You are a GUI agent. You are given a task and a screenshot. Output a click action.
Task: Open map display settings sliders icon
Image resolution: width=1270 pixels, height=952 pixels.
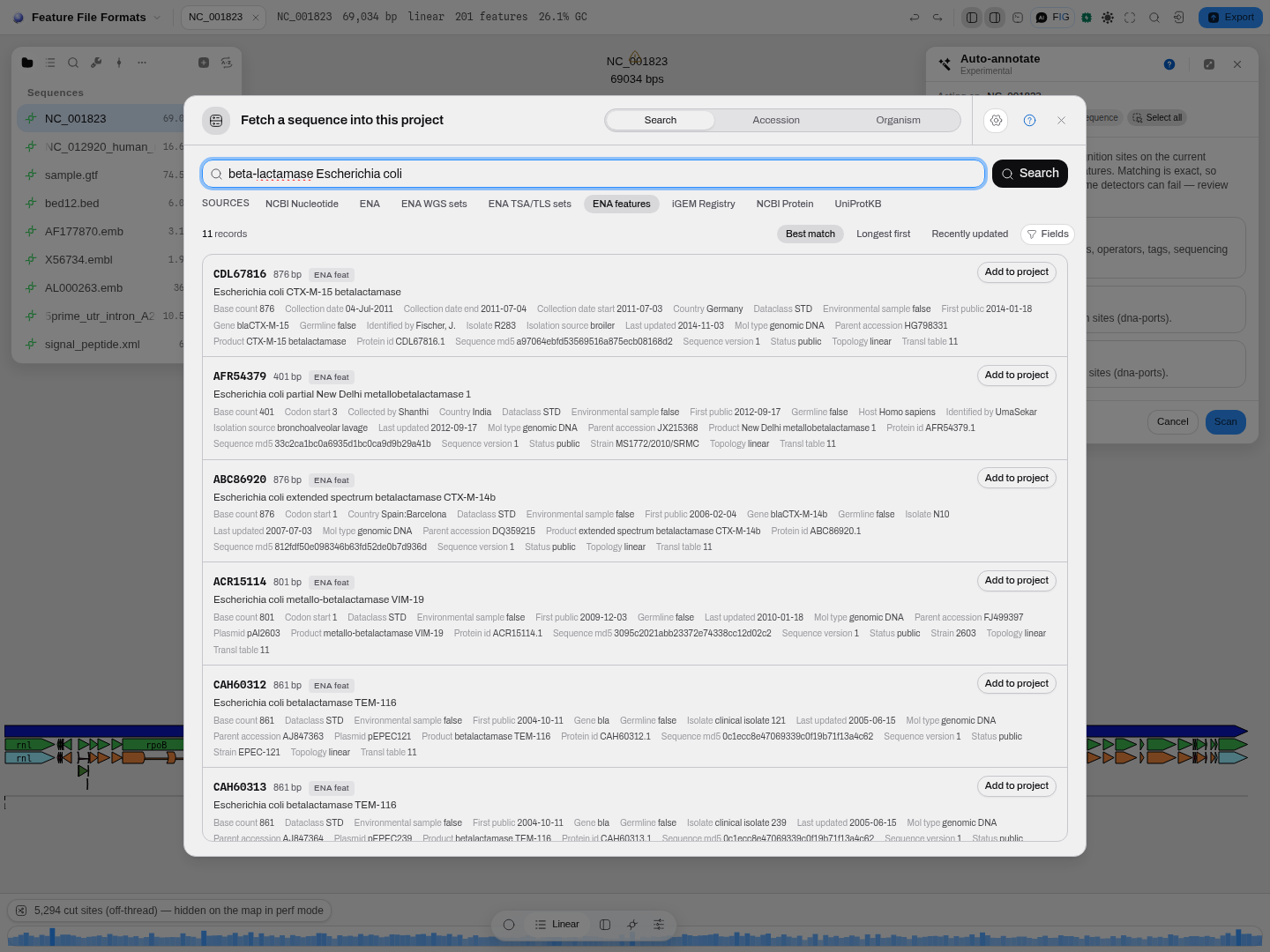click(659, 925)
